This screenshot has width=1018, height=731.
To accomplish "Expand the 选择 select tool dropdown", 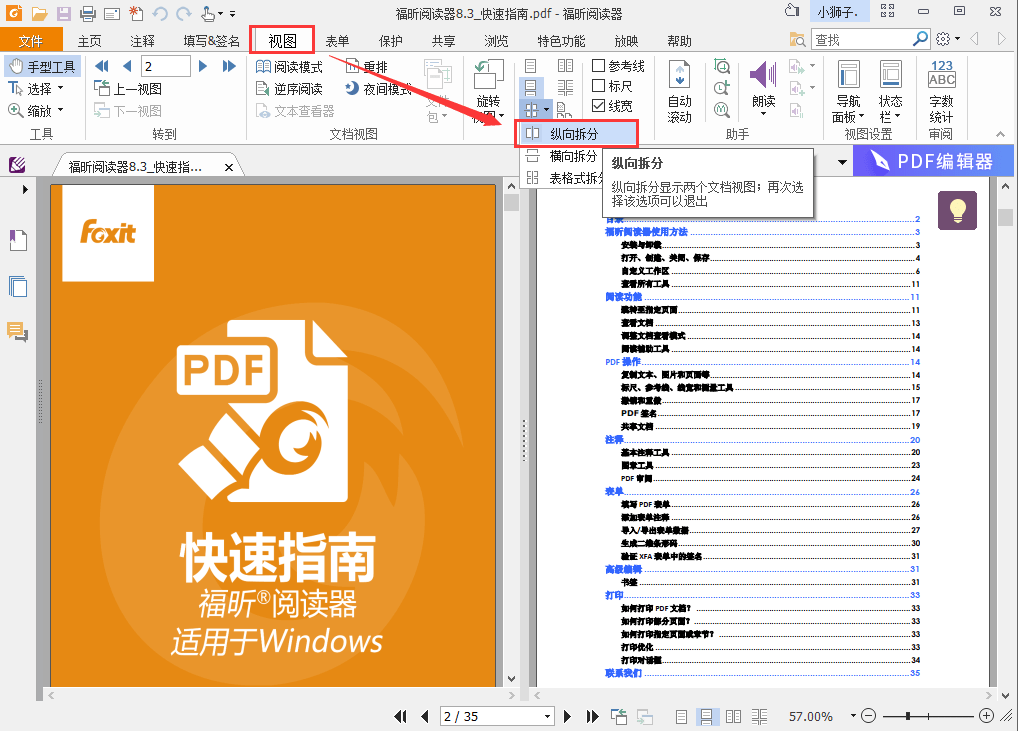I will [x=60, y=89].
